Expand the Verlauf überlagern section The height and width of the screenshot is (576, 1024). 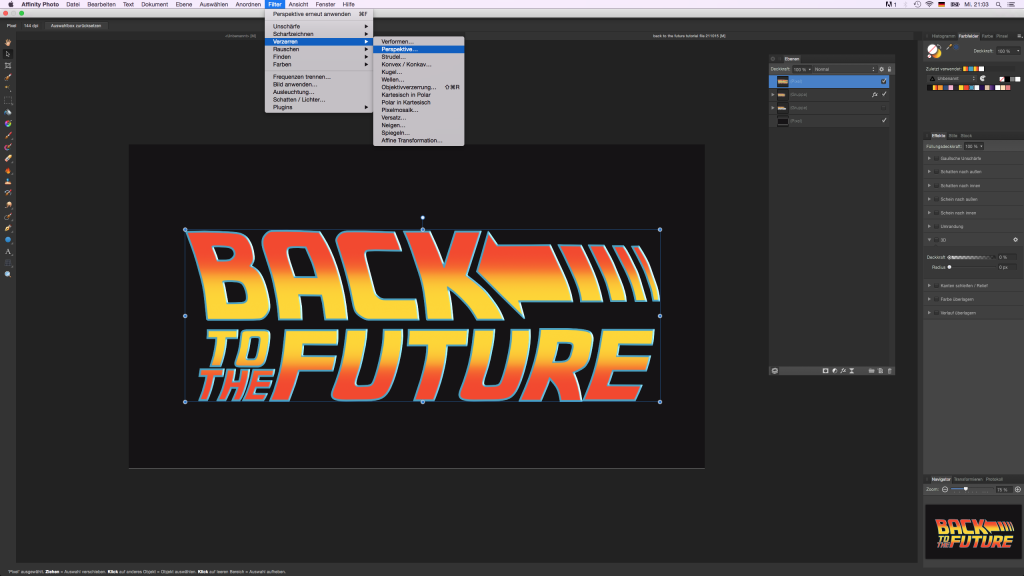tap(929, 313)
